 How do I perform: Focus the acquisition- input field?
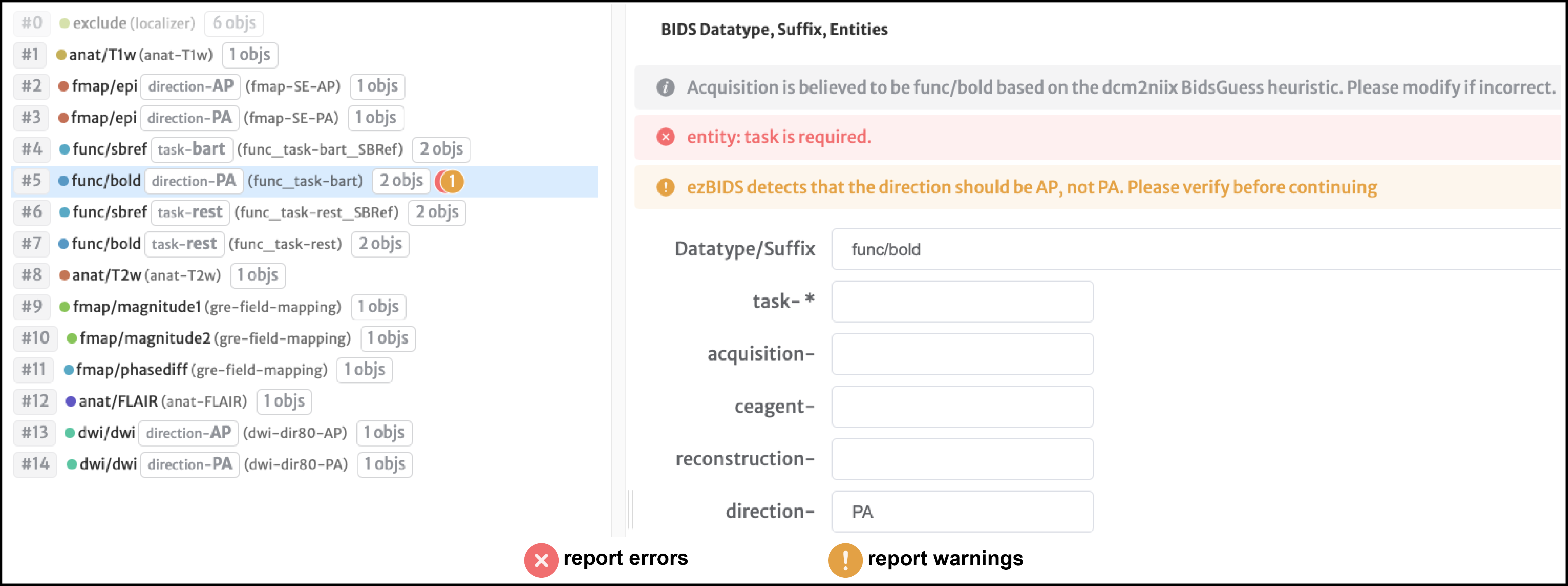pyautogui.click(x=962, y=354)
